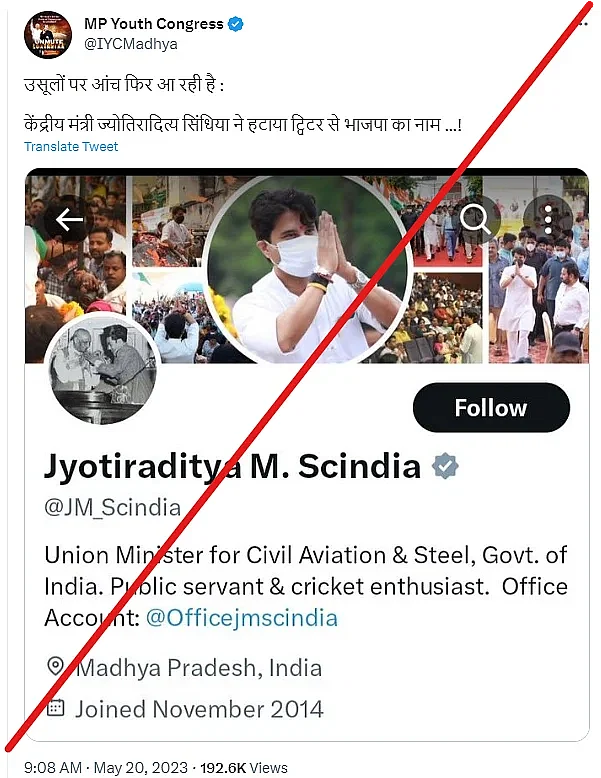The image size is (601, 778).
Task: Click the MP Youth Congress profile avatar
Action: (x=47, y=35)
